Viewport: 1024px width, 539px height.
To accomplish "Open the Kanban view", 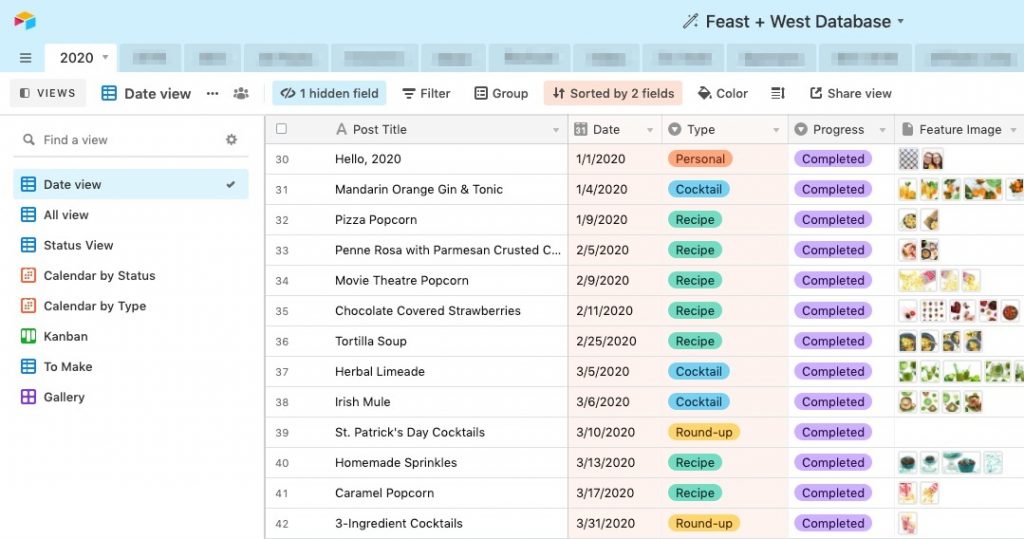I will coord(65,336).
